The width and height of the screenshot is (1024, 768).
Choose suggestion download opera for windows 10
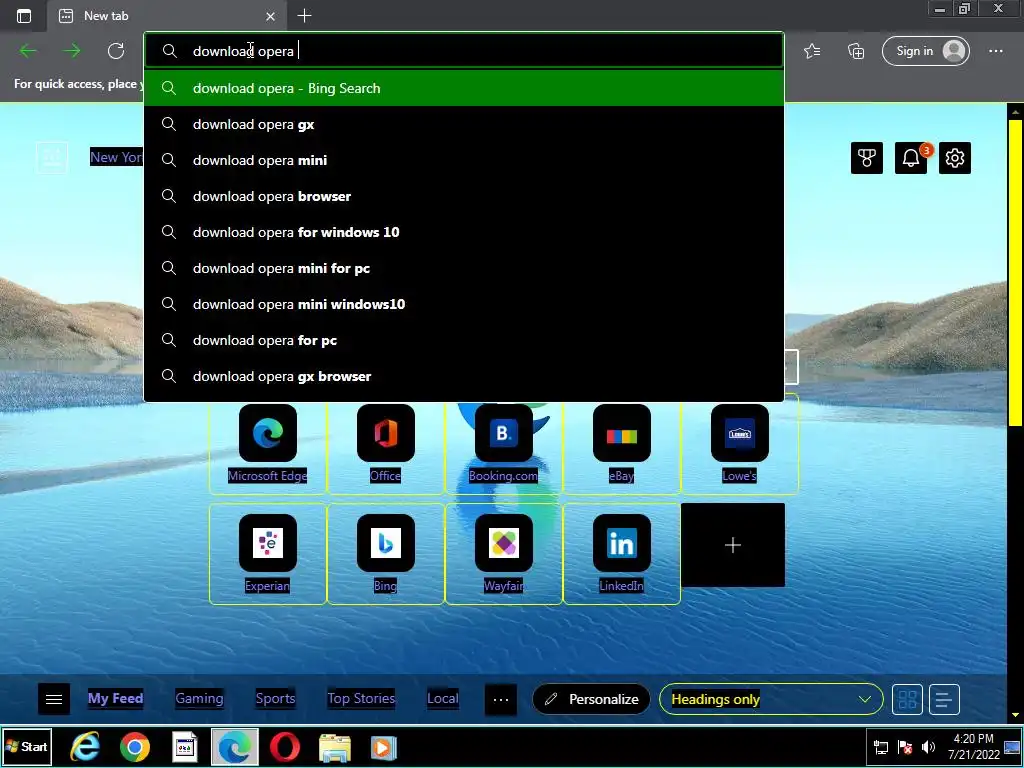464,232
